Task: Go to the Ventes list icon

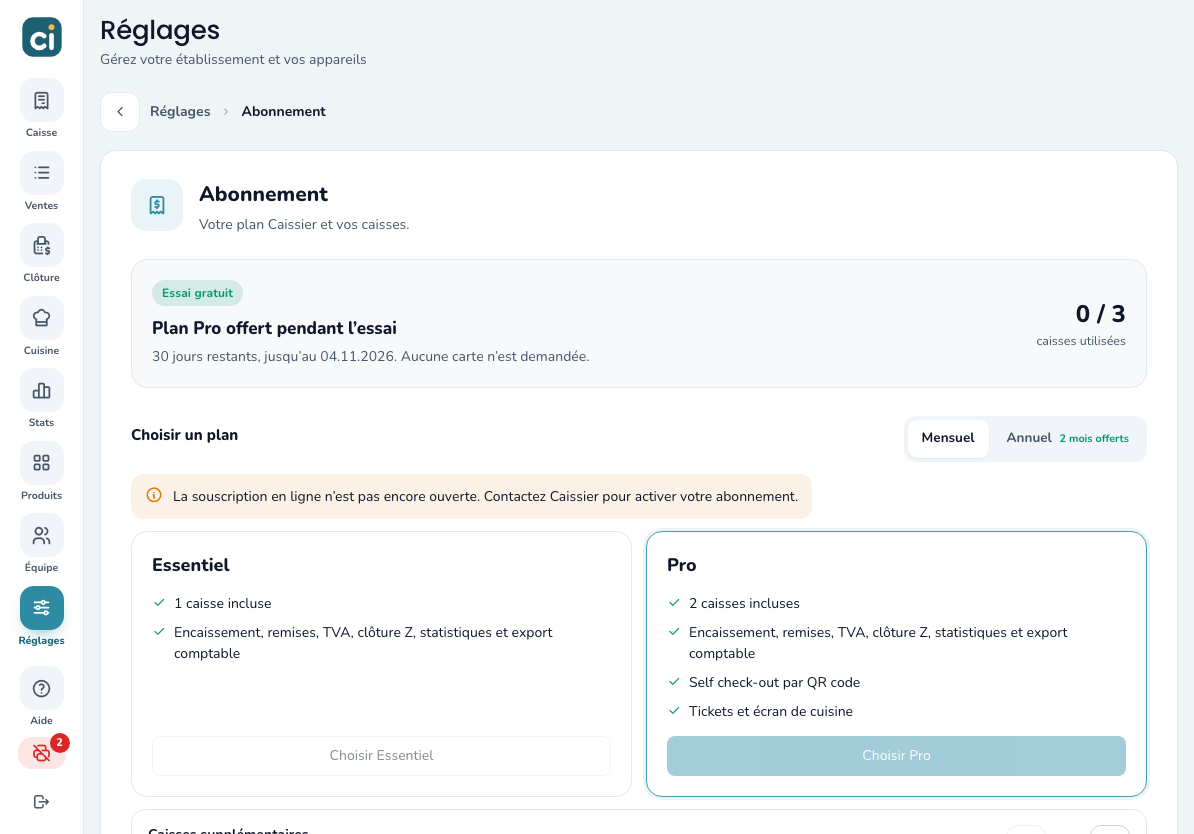Action: 42,173
